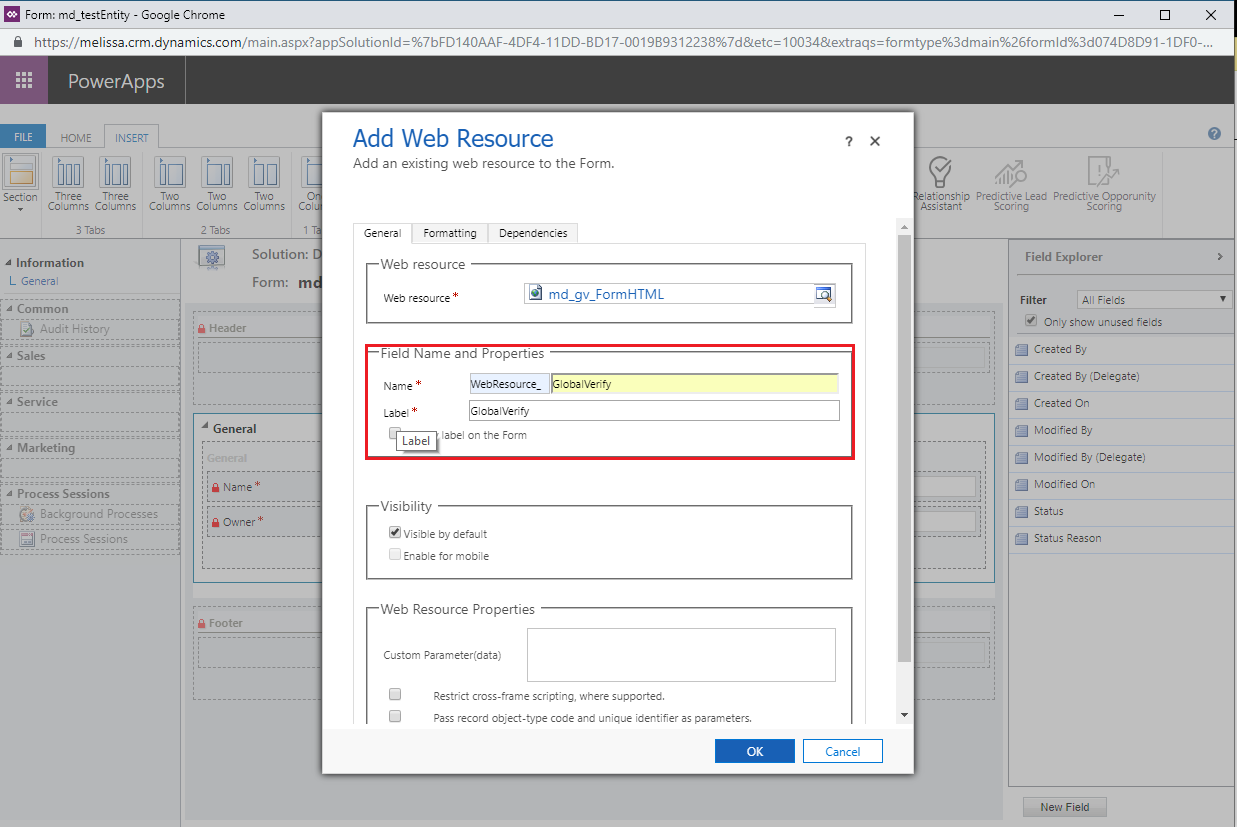The image size is (1237, 827).
Task: Collapse the Process Sessions group
Action: click(x=9, y=494)
